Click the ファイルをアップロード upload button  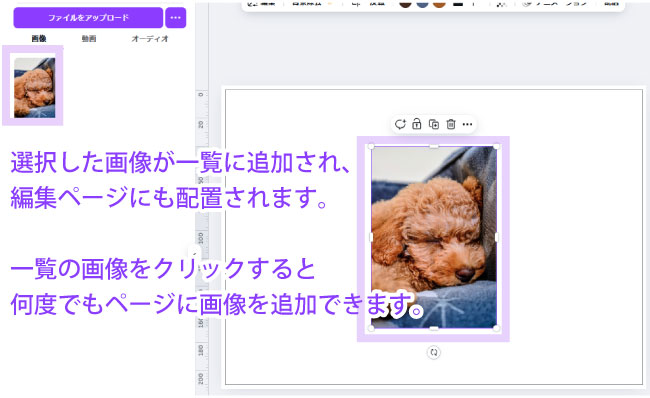coord(88,18)
